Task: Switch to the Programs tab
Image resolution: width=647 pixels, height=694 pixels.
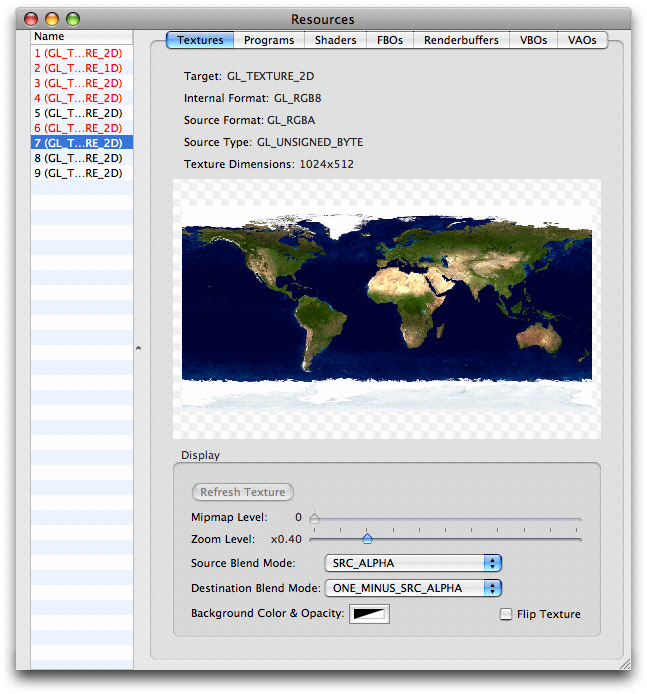Action: coord(269,40)
